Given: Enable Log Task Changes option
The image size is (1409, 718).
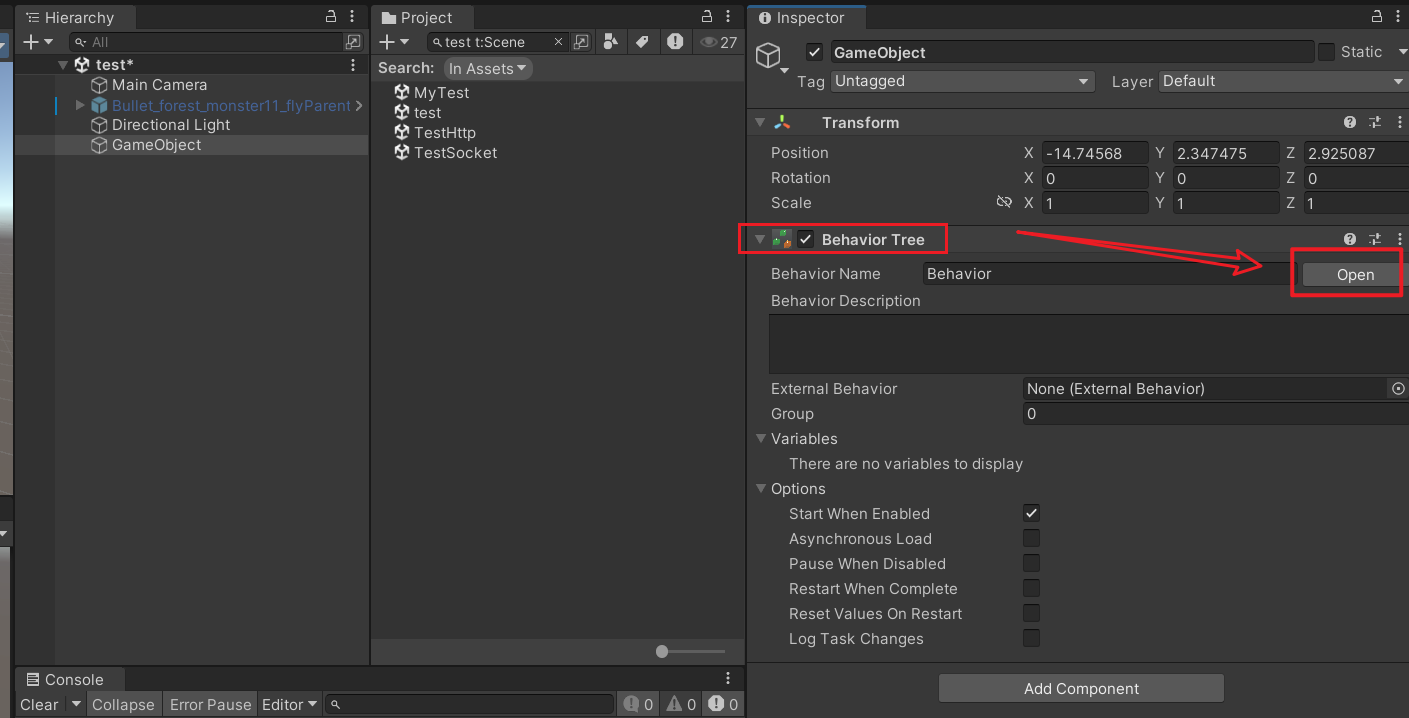Looking at the screenshot, I should 1031,639.
